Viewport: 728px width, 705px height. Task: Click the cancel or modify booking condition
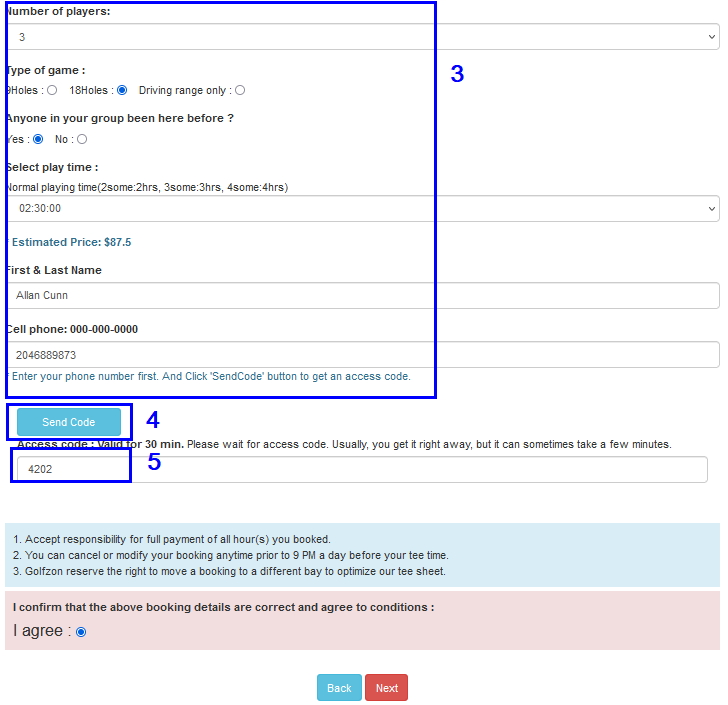point(230,555)
